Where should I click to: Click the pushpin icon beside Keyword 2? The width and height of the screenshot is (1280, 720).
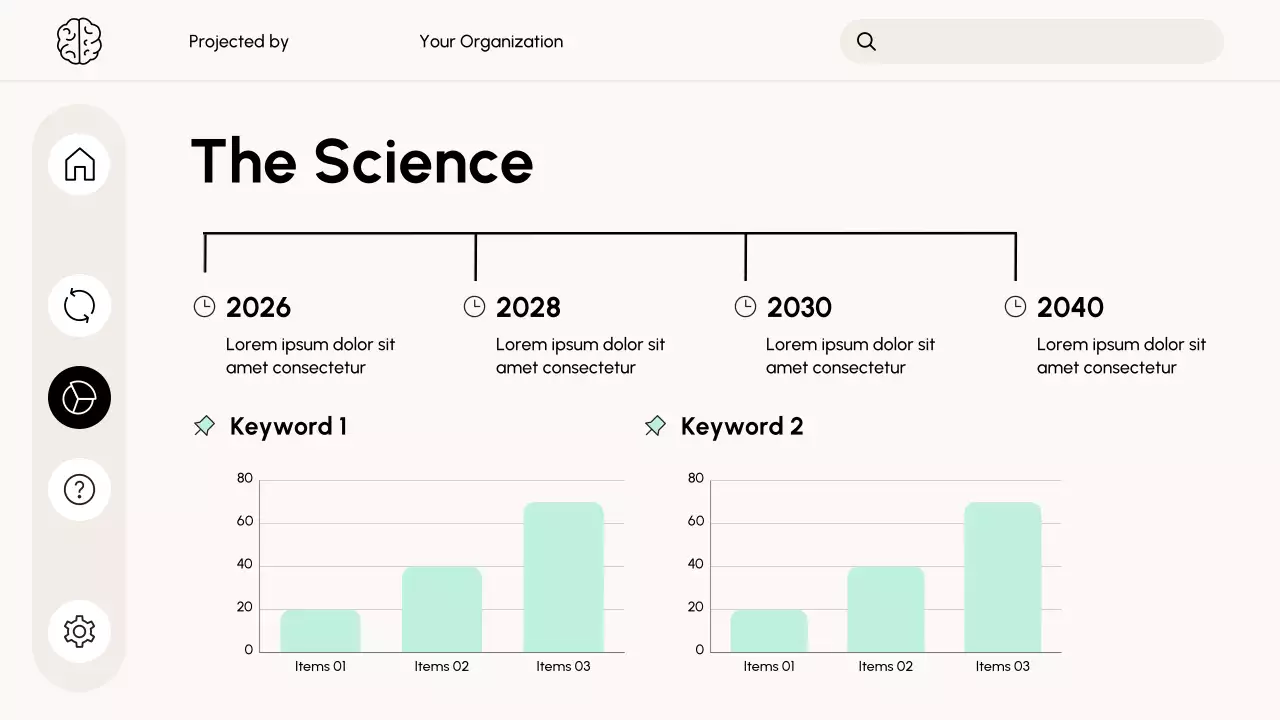pyautogui.click(x=655, y=426)
